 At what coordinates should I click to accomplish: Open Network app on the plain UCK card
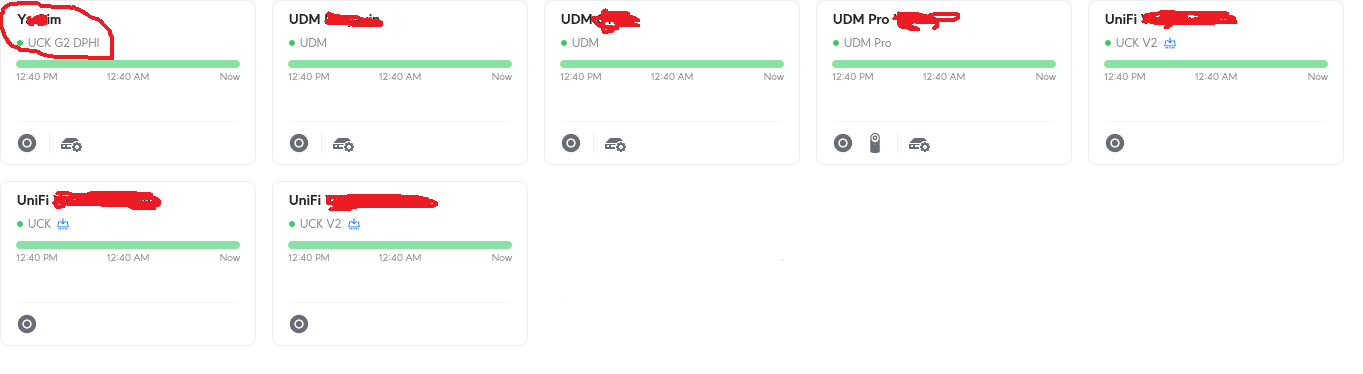point(27,324)
